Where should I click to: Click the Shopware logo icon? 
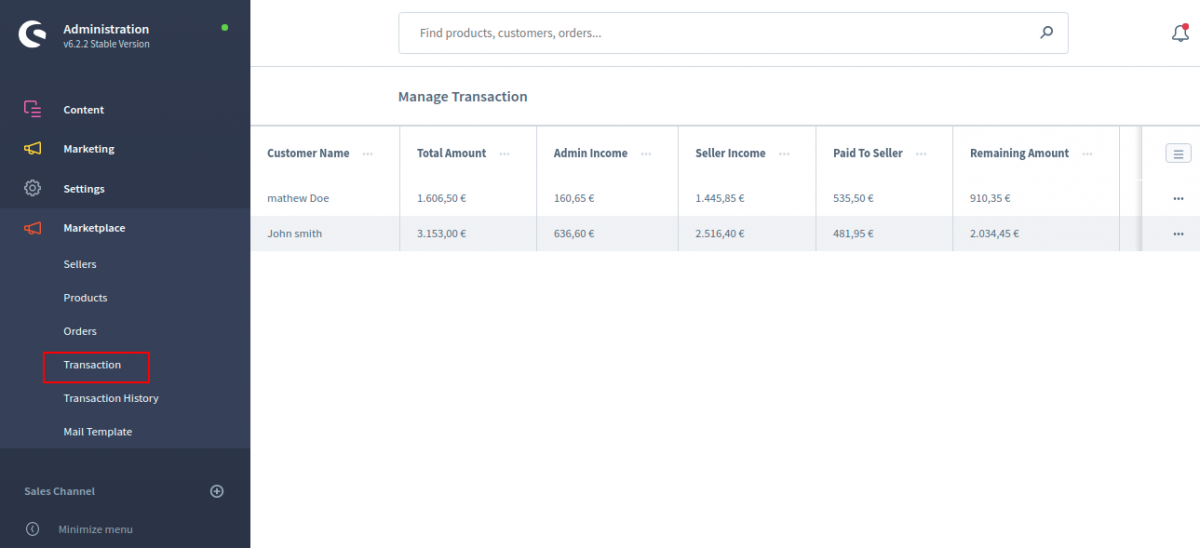pos(32,35)
